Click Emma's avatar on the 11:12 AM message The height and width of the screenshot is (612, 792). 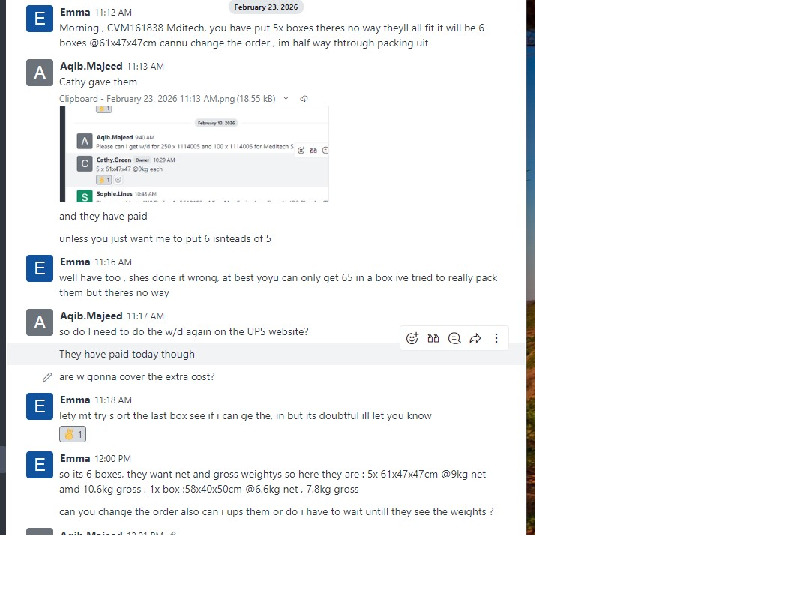[x=39, y=19]
